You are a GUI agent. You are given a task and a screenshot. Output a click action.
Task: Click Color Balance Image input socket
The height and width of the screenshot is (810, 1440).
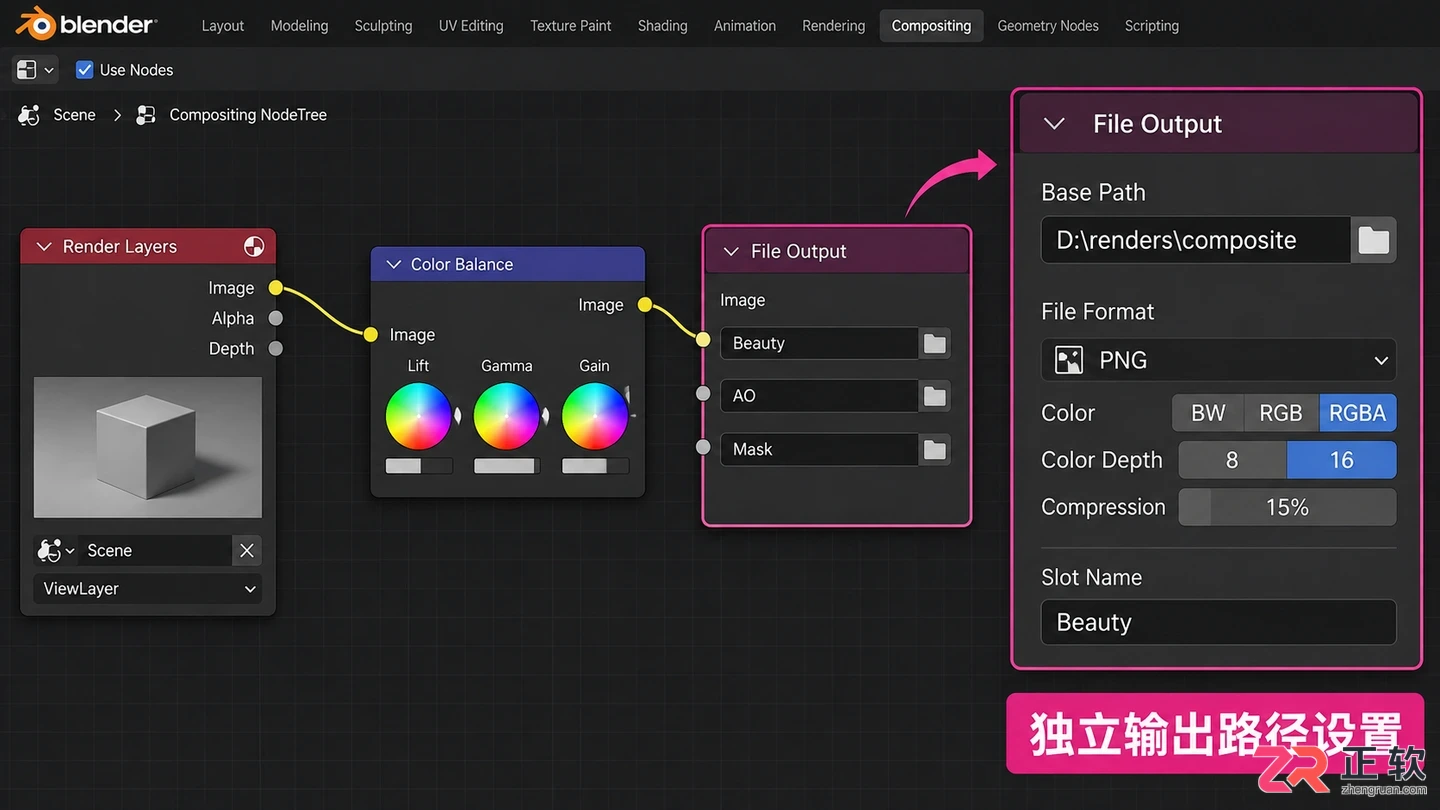click(x=371, y=334)
